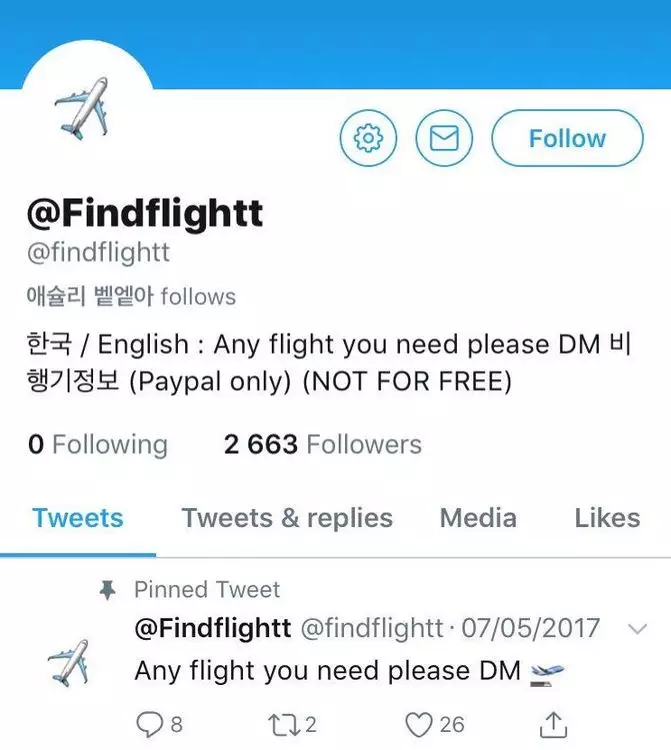Like the pinned tweet heart icon

pyautogui.click(x=419, y=725)
